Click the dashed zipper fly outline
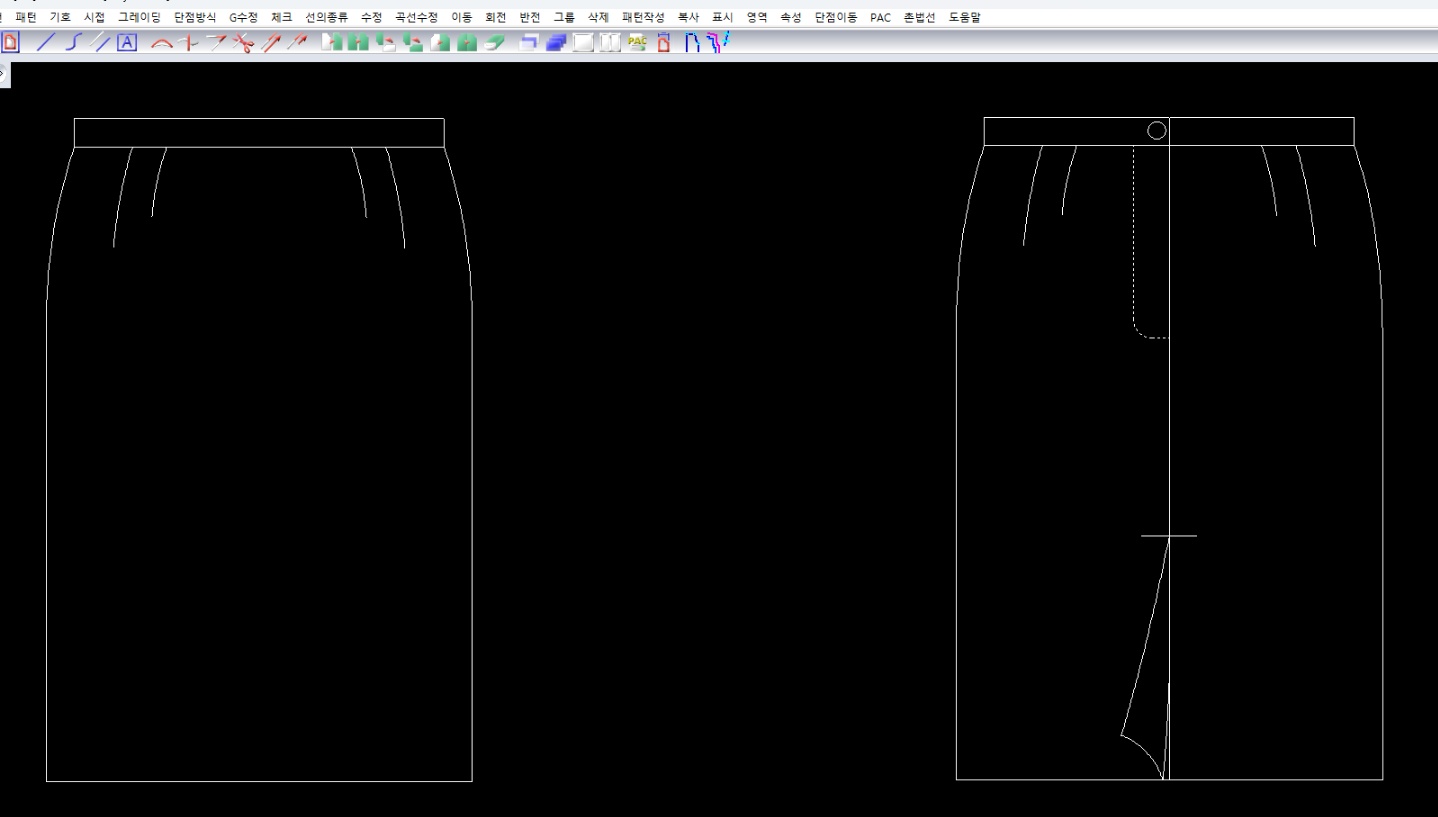The height and width of the screenshot is (817, 1438). [x=1134, y=240]
